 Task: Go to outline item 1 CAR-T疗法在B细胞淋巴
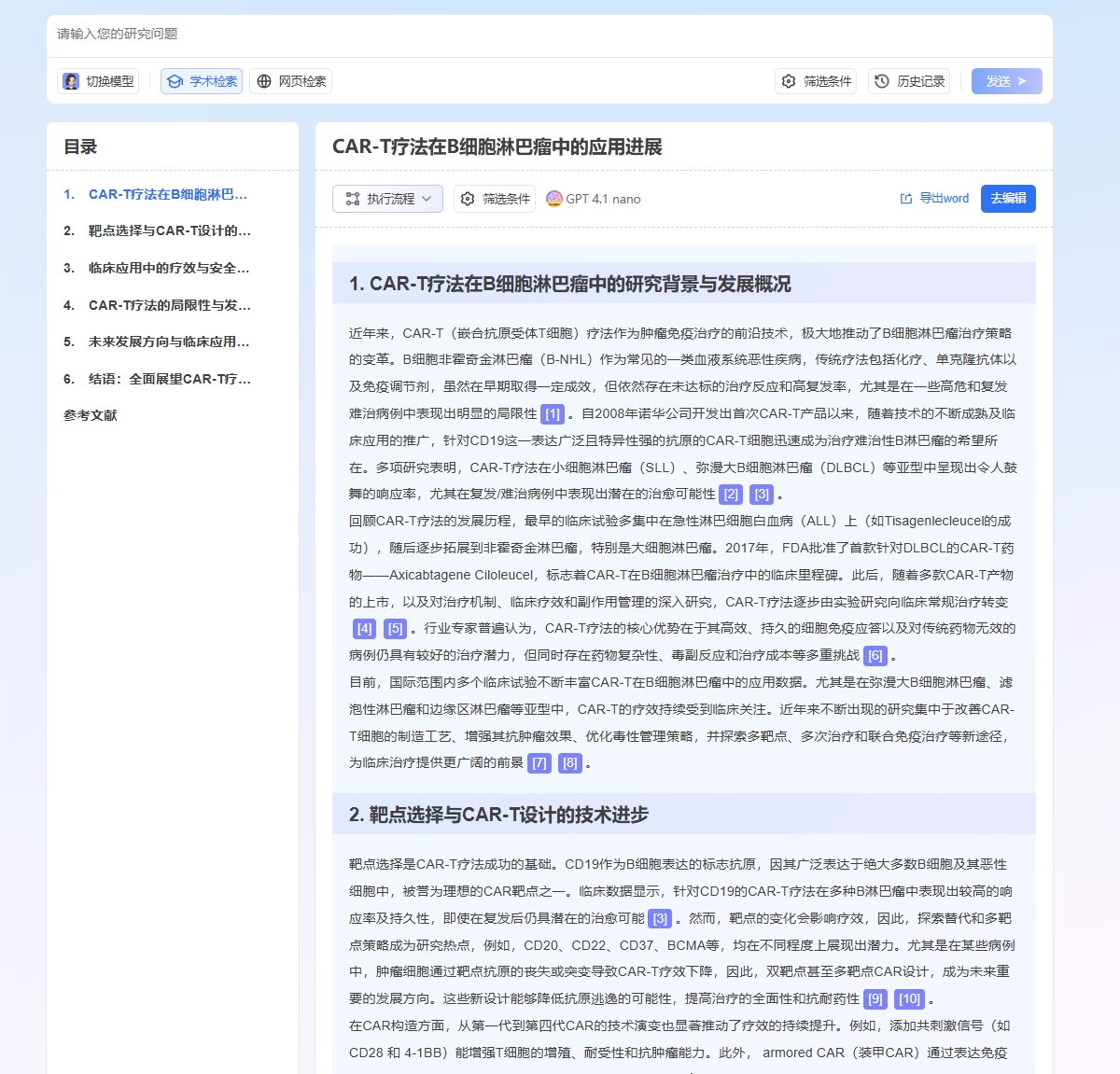(156, 194)
